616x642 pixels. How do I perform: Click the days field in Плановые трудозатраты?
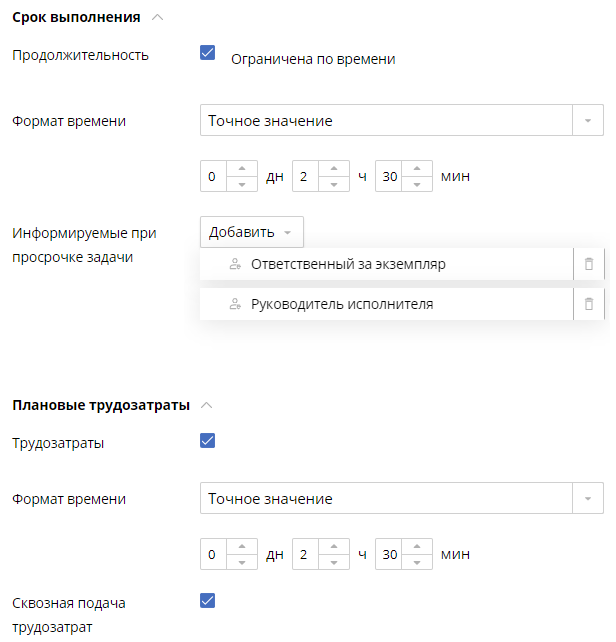(x=213, y=554)
